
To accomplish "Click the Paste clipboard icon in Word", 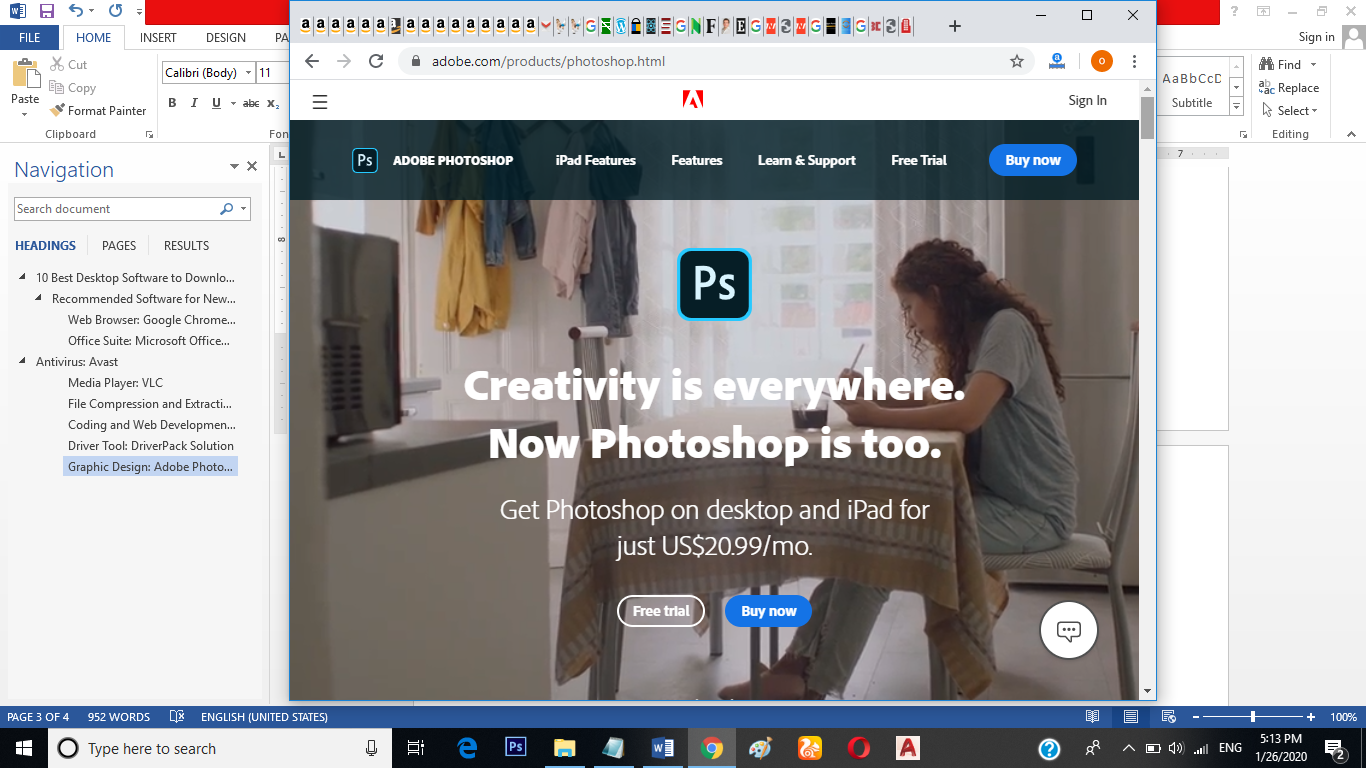I will pyautogui.click(x=25, y=74).
